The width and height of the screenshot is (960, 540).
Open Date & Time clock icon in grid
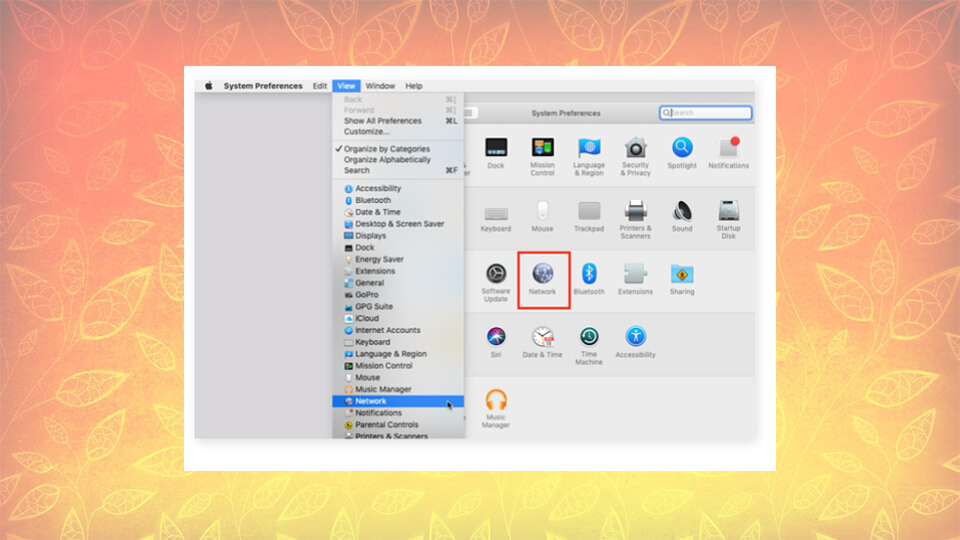tap(542, 337)
